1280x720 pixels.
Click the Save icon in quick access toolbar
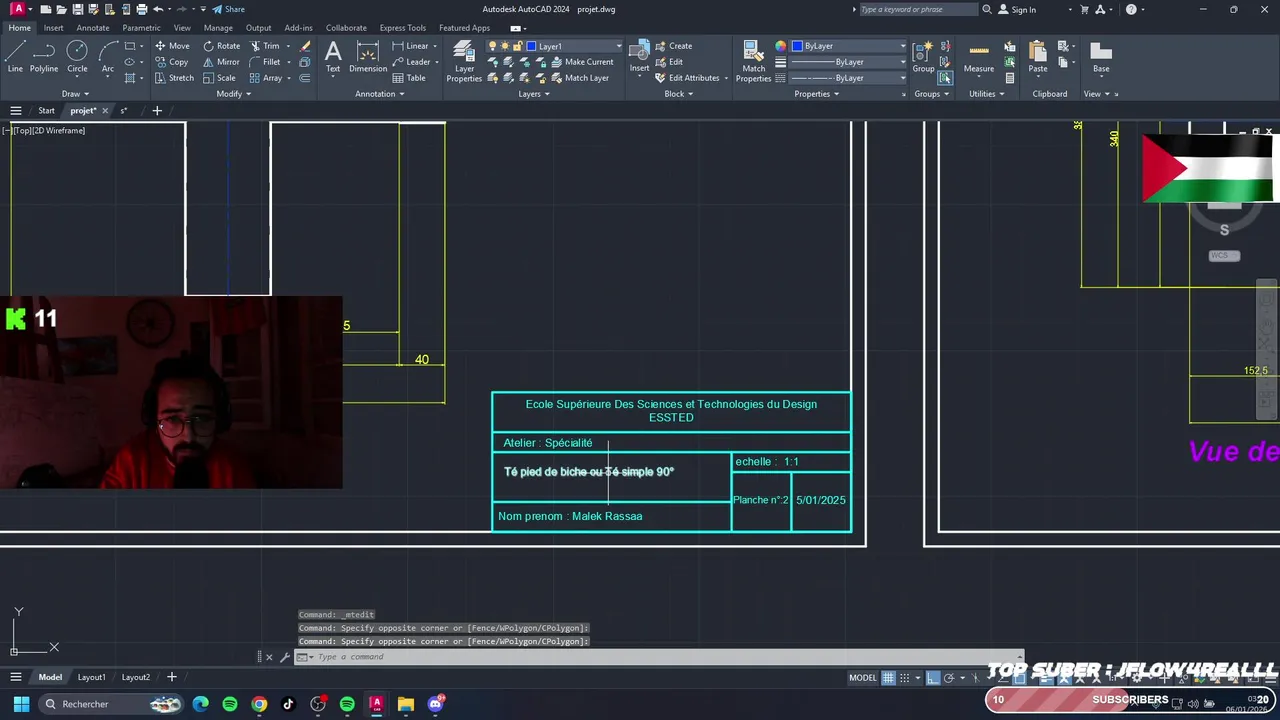click(78, 9)
